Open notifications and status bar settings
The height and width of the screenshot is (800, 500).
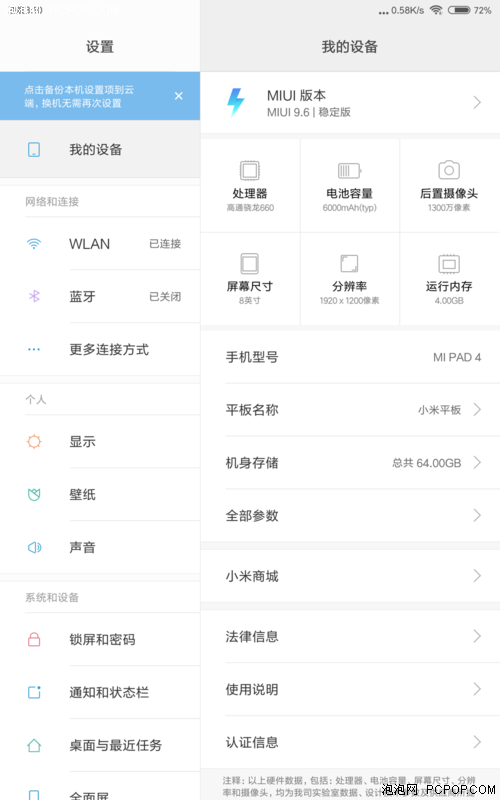point(100,692)
